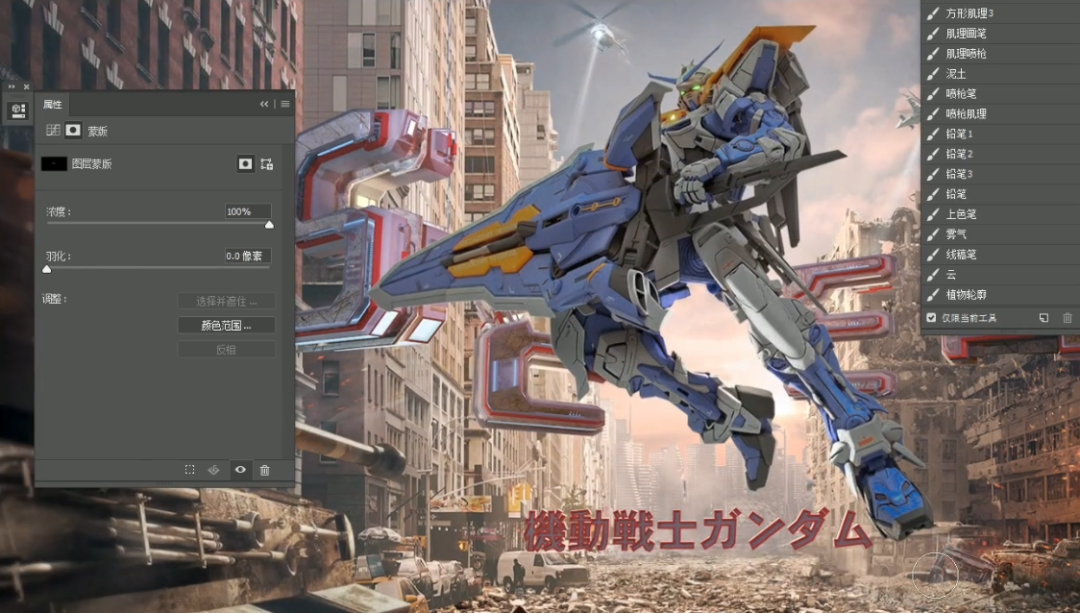Image resolution: width=1080 pixels, height=613 pixels.
Task: Uncheck the 仅限当前工具 checkbox
Action: (931, 318)
